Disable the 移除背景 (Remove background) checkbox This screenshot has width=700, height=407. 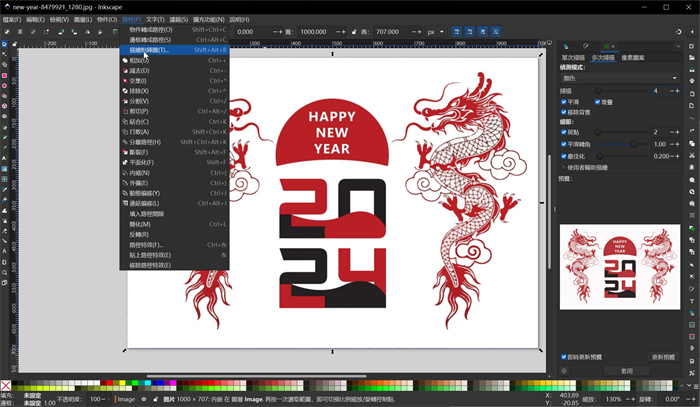point(564,111)
